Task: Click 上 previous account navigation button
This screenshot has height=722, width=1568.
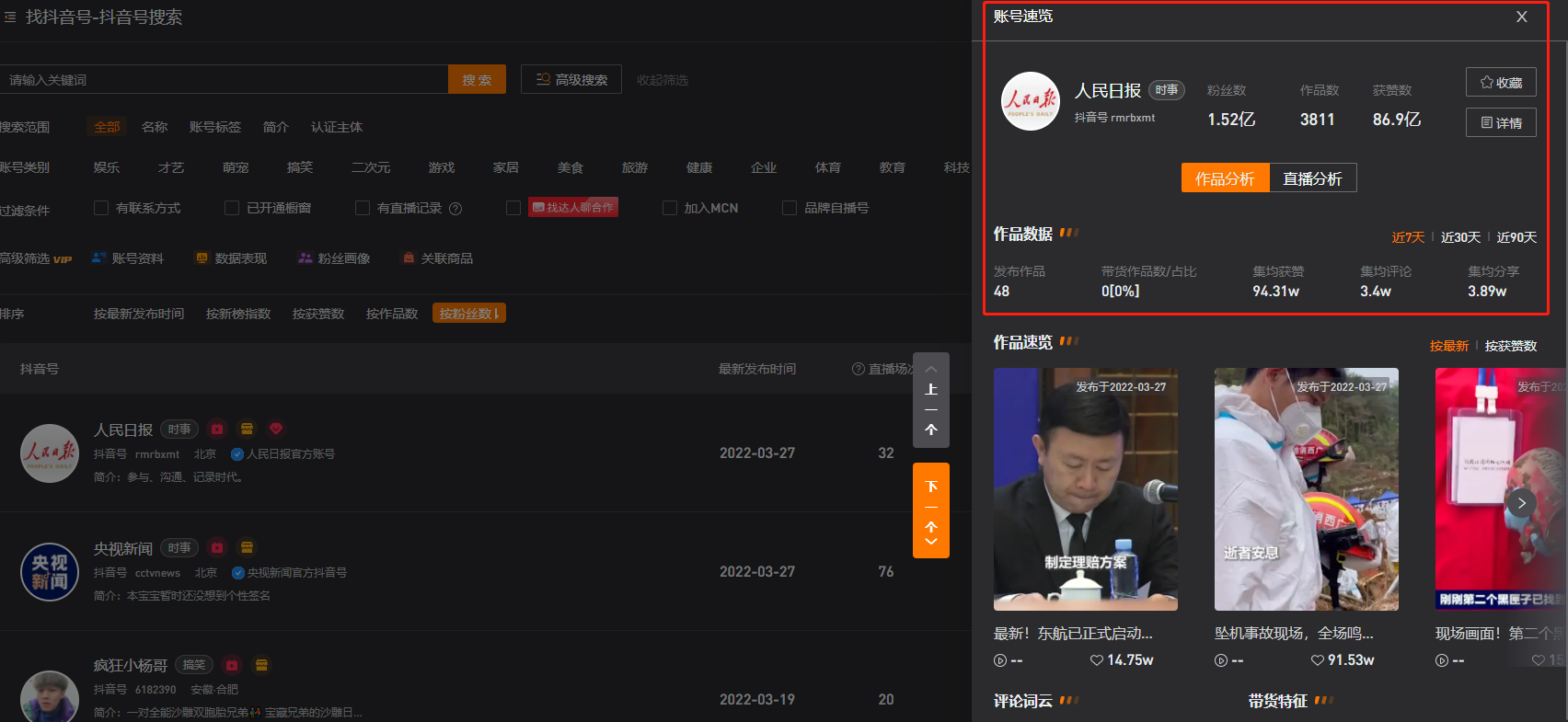Action: 931,400
